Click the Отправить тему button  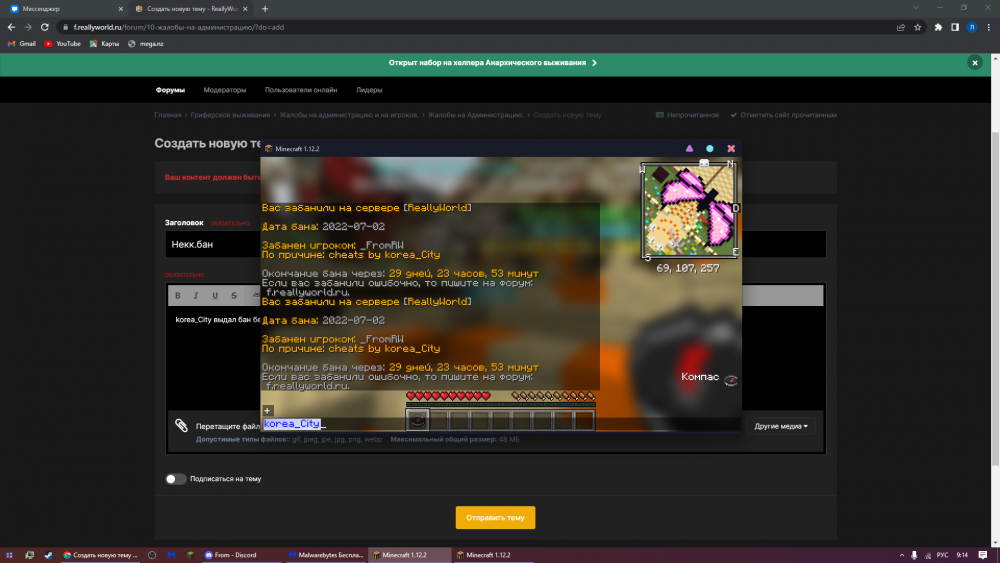point(495,518)
